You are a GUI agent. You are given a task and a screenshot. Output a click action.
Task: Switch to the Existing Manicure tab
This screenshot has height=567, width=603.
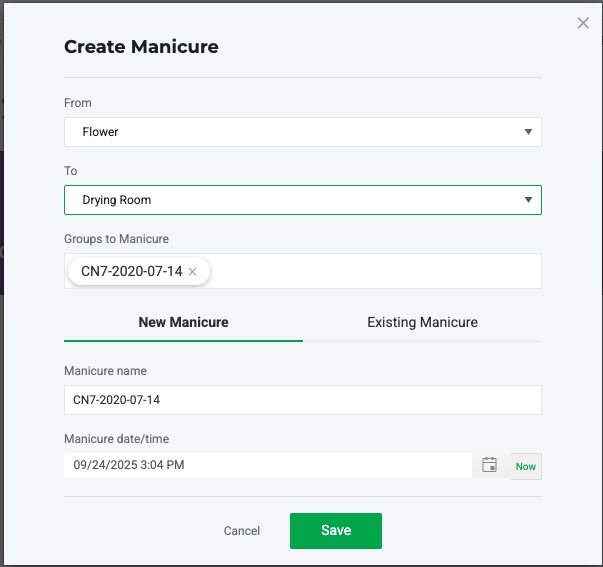click(x=422, y=322)
